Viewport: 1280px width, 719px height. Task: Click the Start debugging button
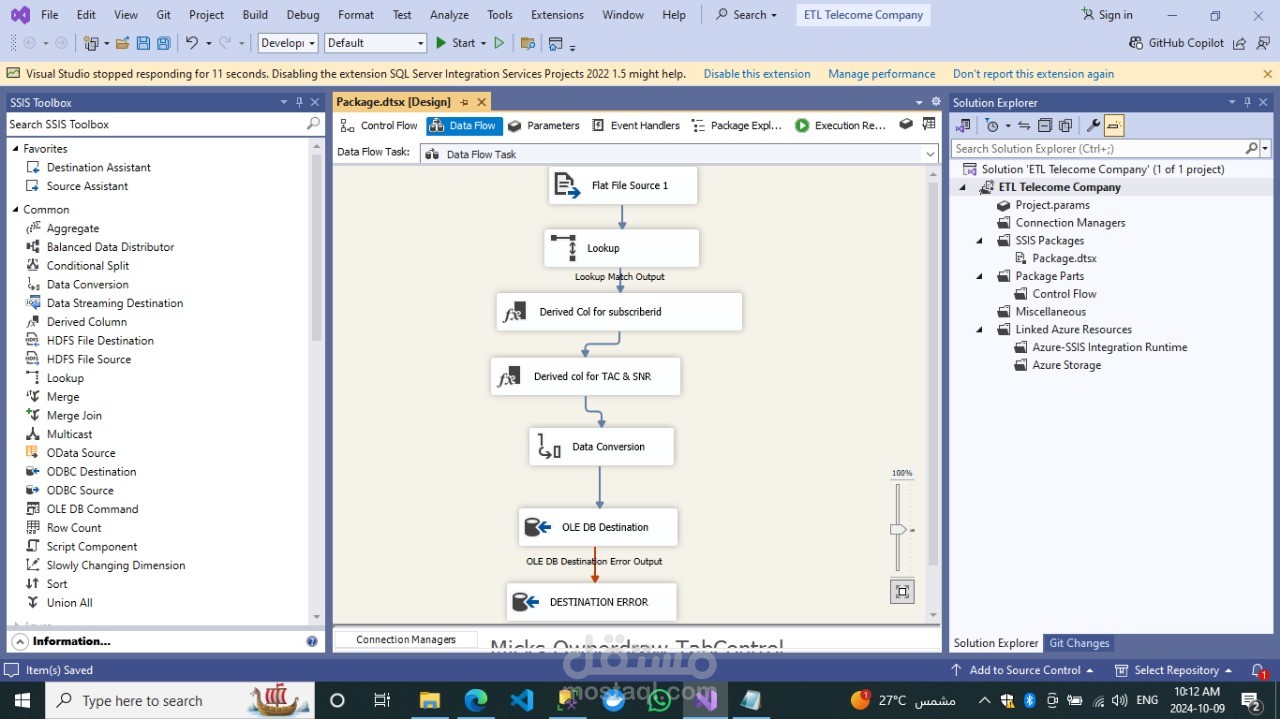(454, 43)
